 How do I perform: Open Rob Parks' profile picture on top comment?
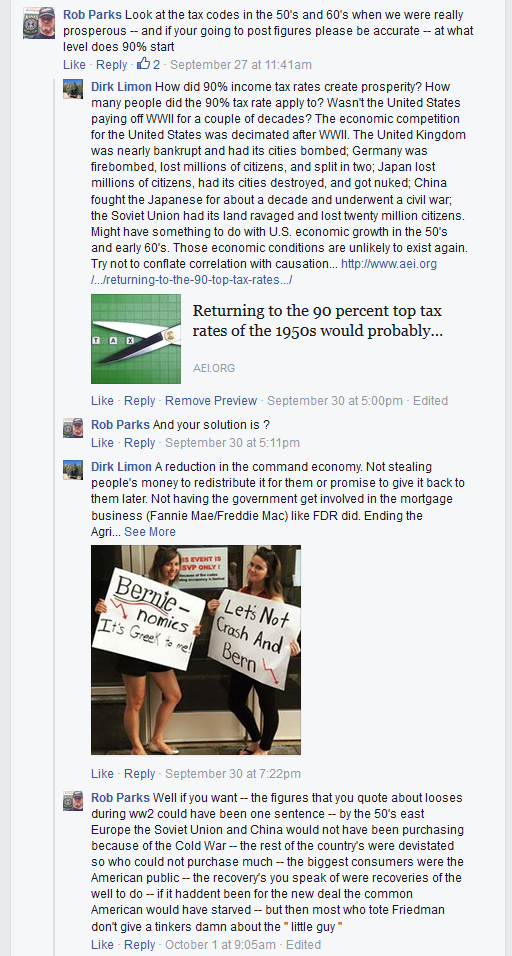click(x=39, y=23)
